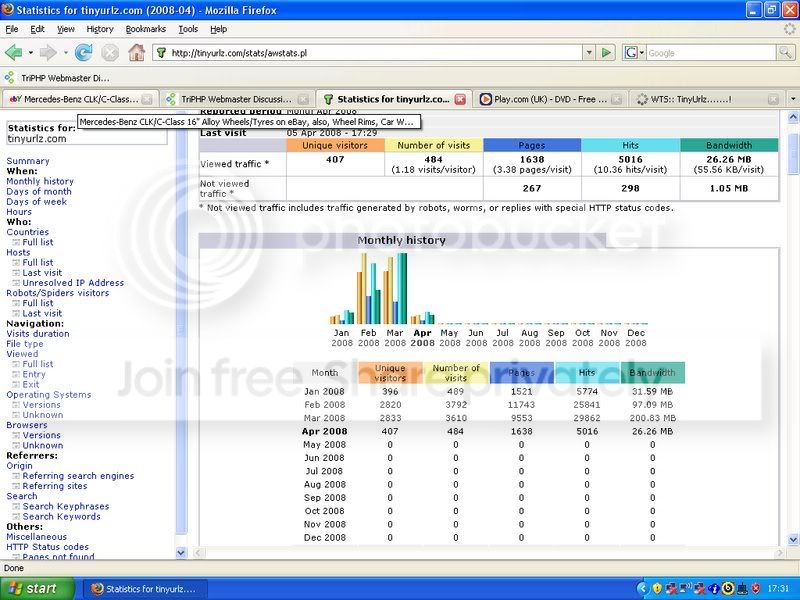Open the Countries report link
Screen dimensions: 800x600
(x=28, y=232)
